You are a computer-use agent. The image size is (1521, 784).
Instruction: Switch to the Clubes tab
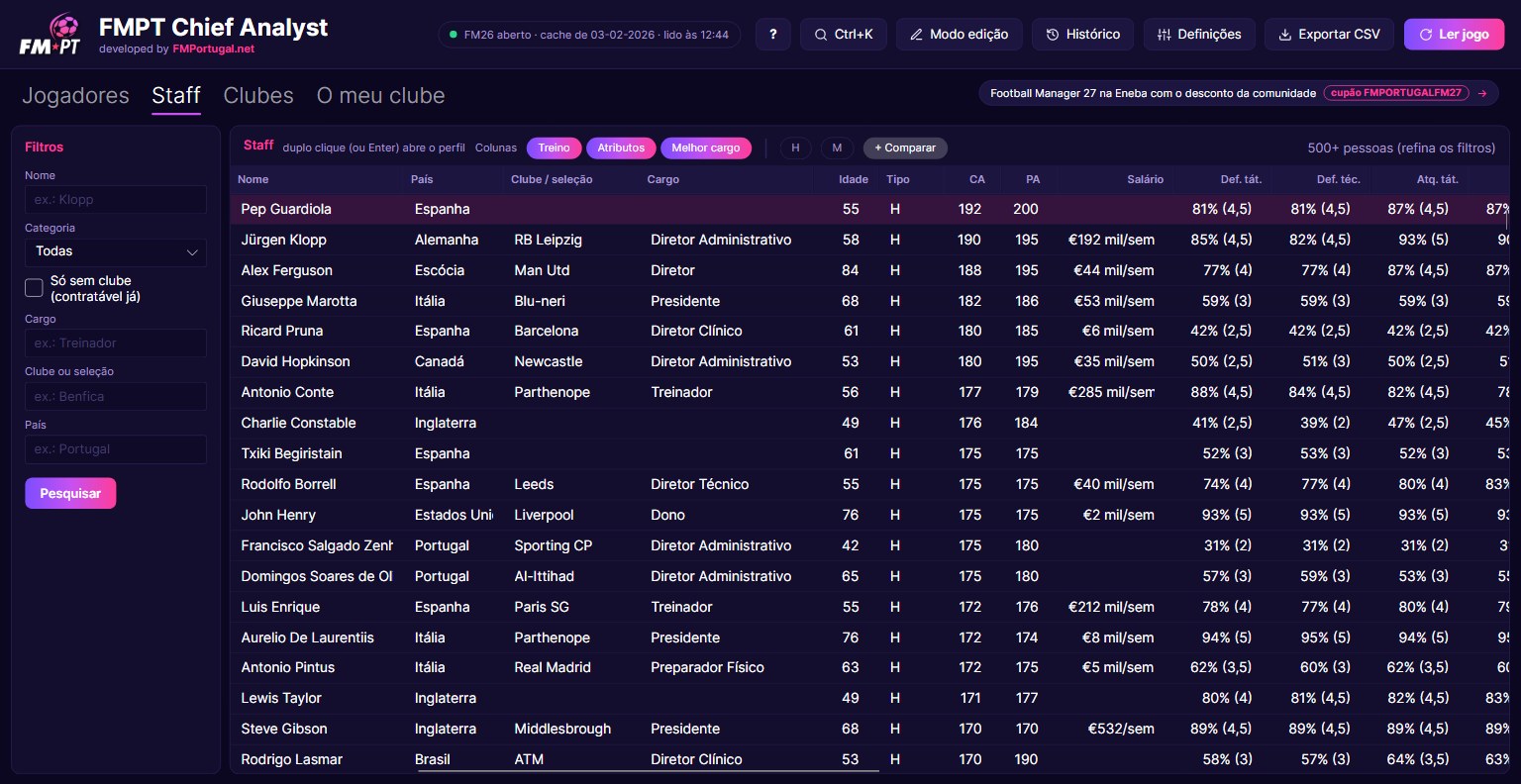pos(258,96)
